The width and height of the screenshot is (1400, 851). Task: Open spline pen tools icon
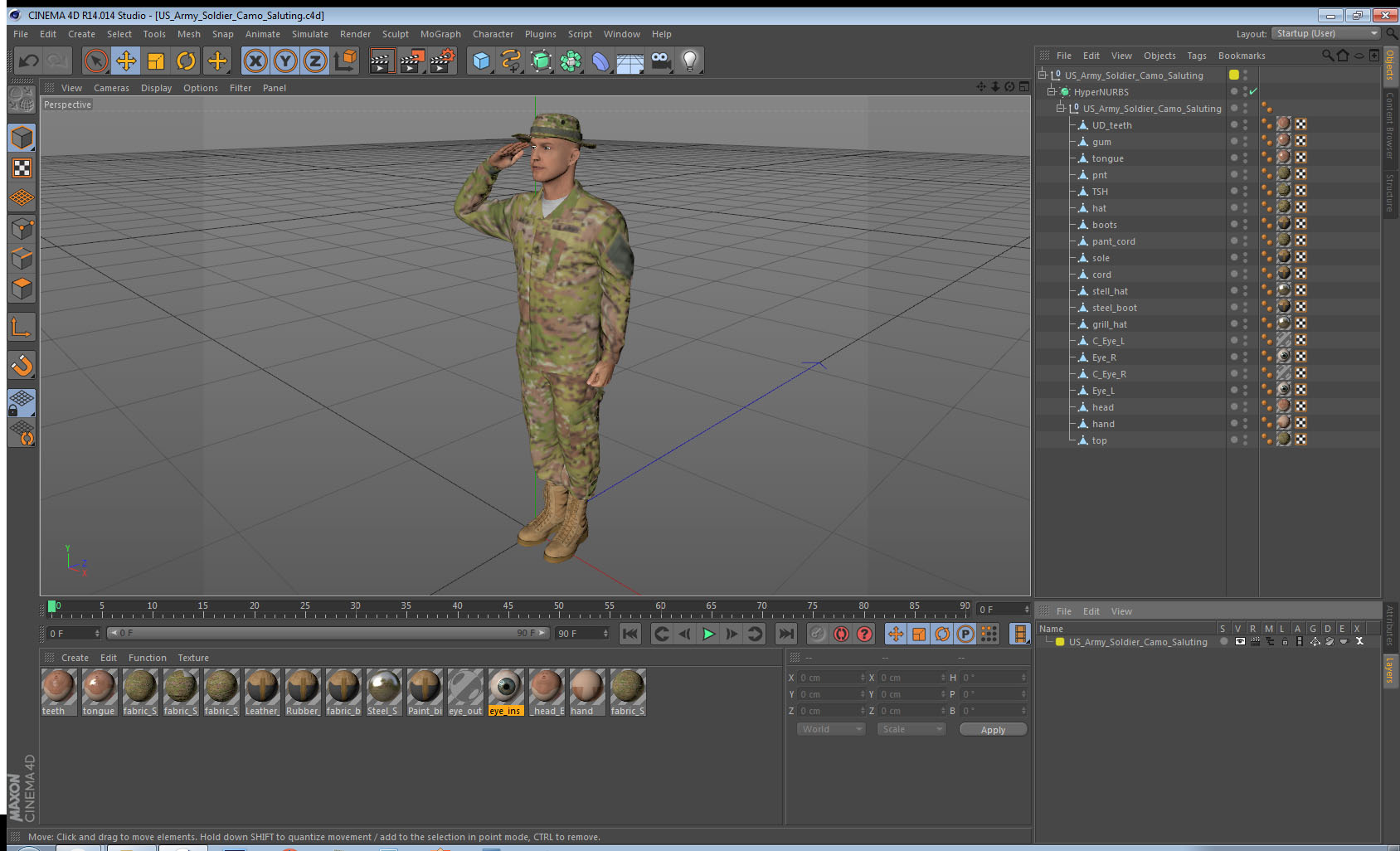pos(511,61)
